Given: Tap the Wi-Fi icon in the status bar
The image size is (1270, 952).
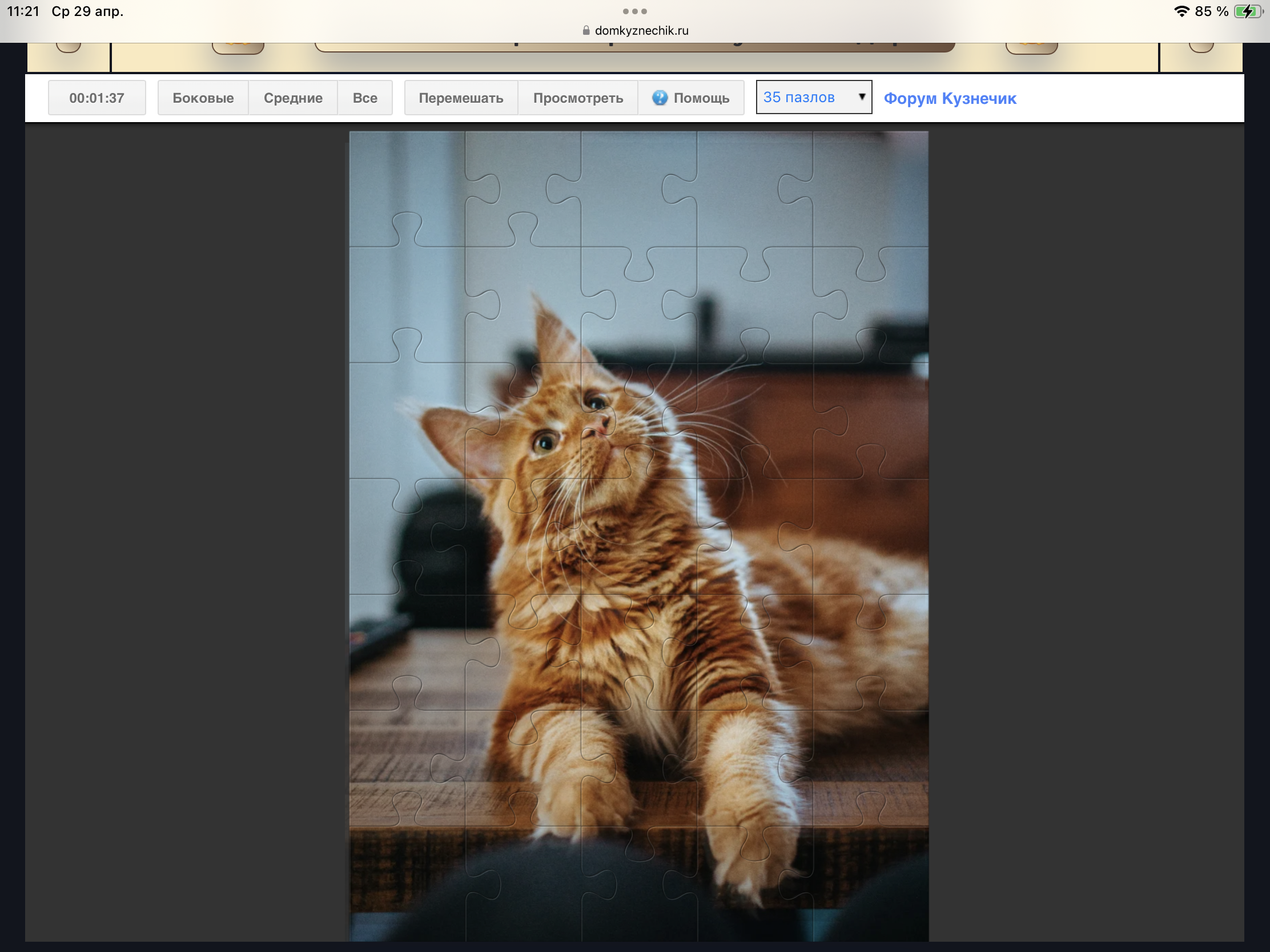Looking at the screenshot, I should 1181,11.
